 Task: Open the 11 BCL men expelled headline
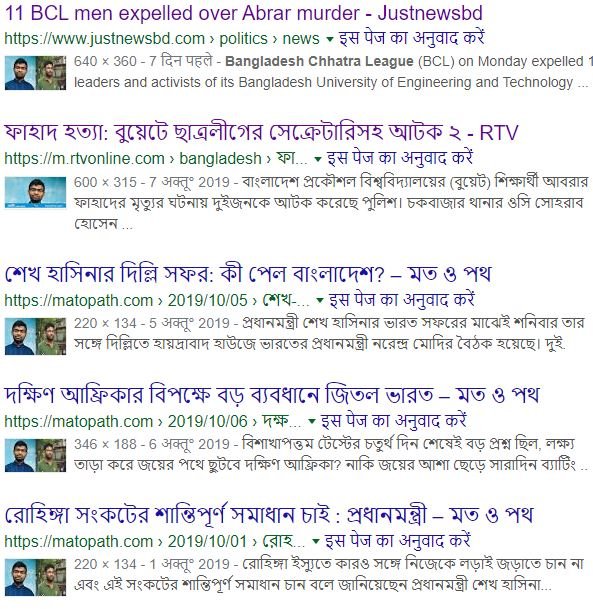(243, 13)
